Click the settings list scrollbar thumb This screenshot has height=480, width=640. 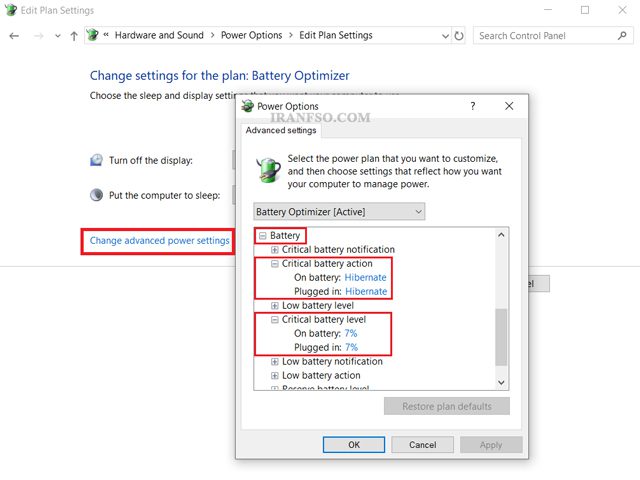point(501,337)
